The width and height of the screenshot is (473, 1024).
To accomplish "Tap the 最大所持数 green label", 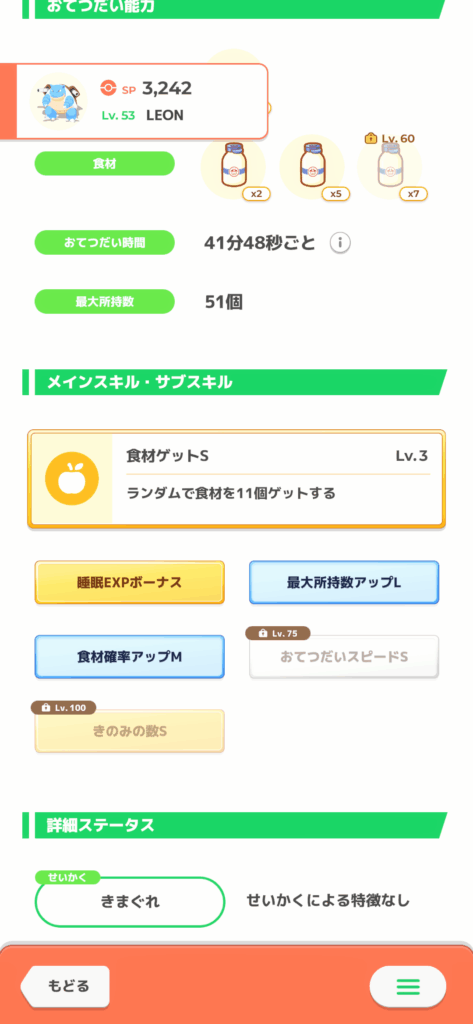I will [105, 302].
